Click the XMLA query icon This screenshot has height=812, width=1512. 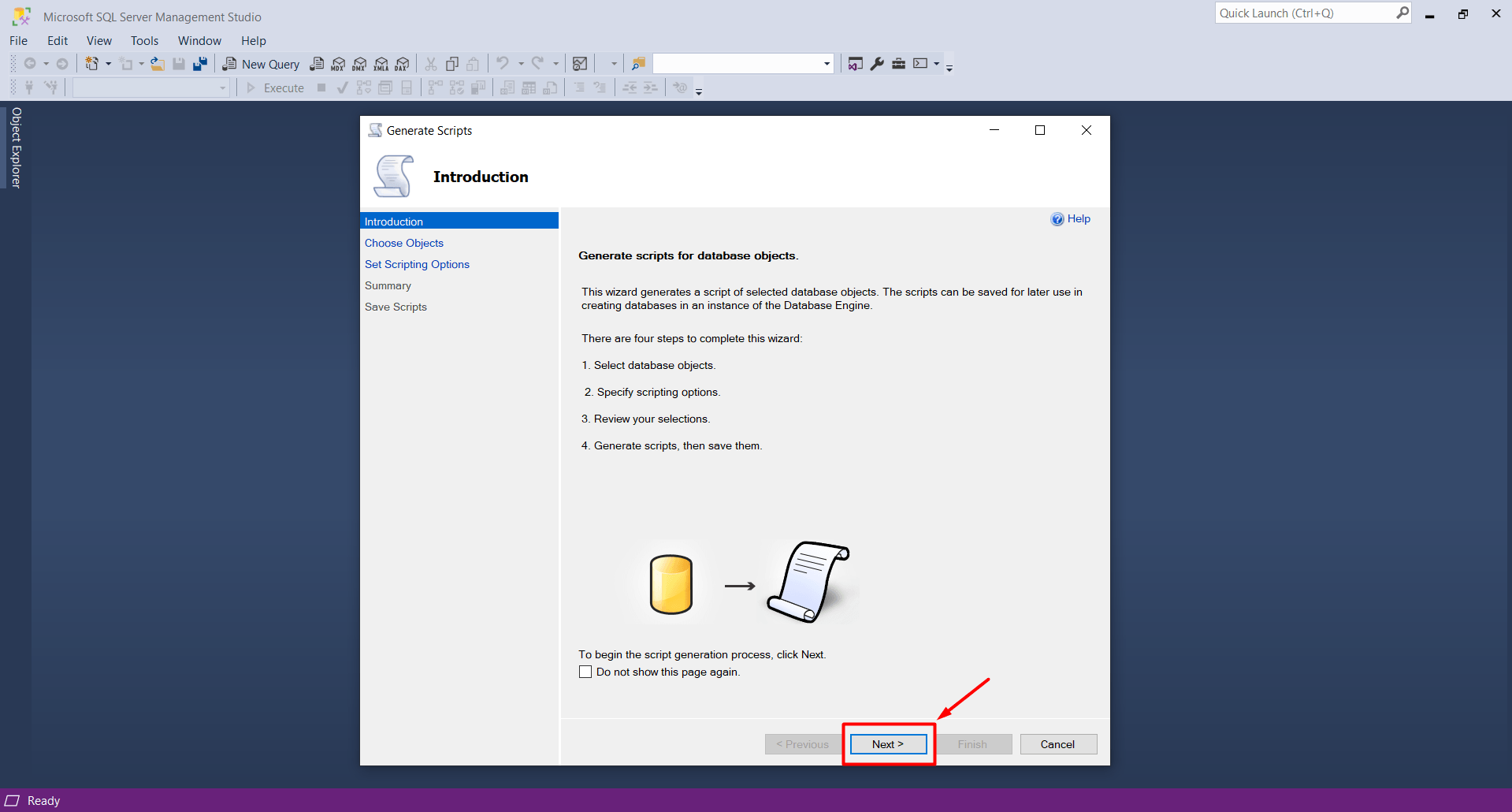point(381,64)
